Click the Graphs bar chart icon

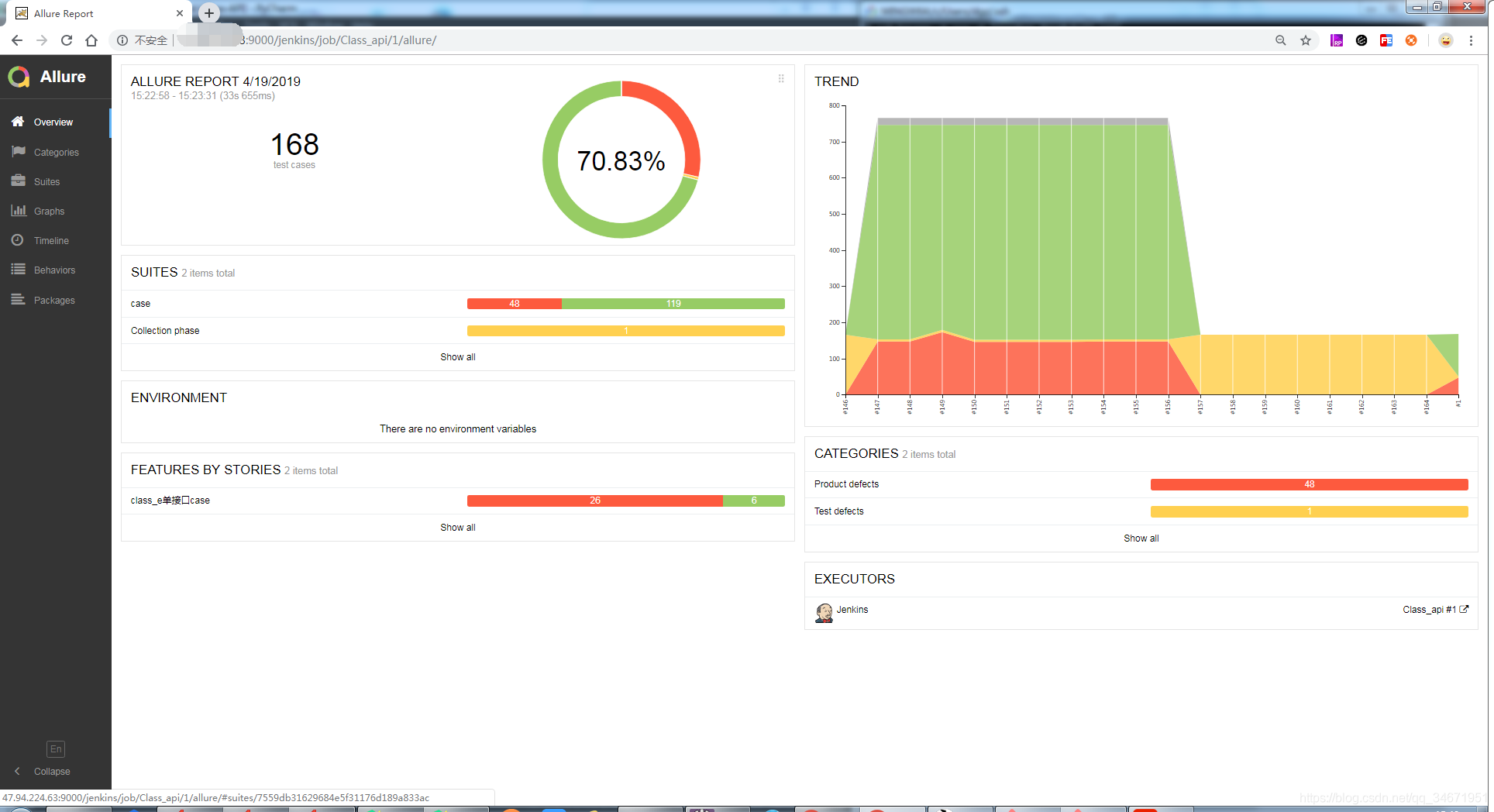pos(19,211)
